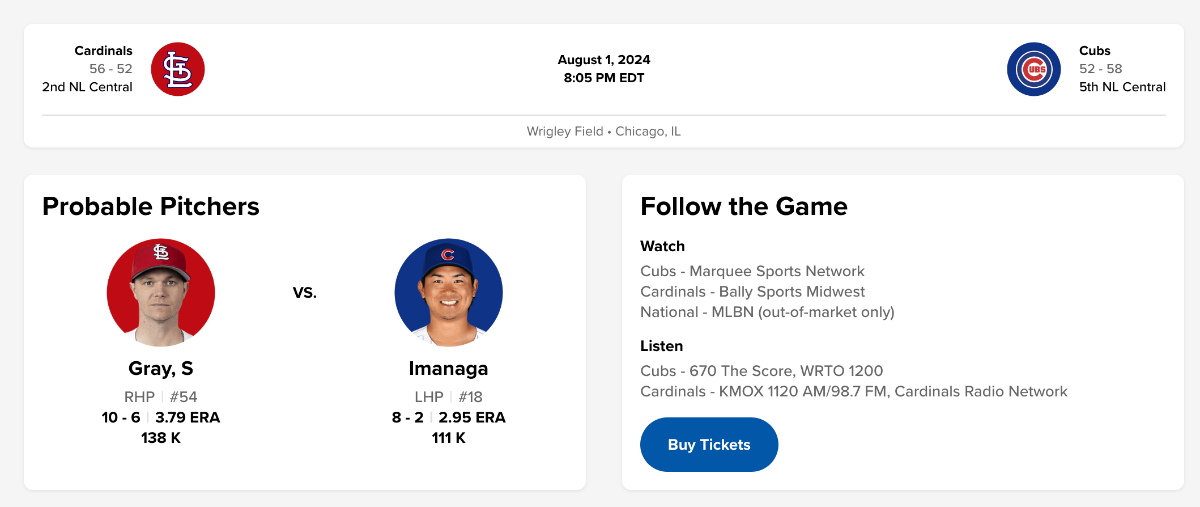Image resolution: width=1200 pixels, height=507 pixels.
Task: Click the Probable Pitchers heading
Action: coord(151,207)
